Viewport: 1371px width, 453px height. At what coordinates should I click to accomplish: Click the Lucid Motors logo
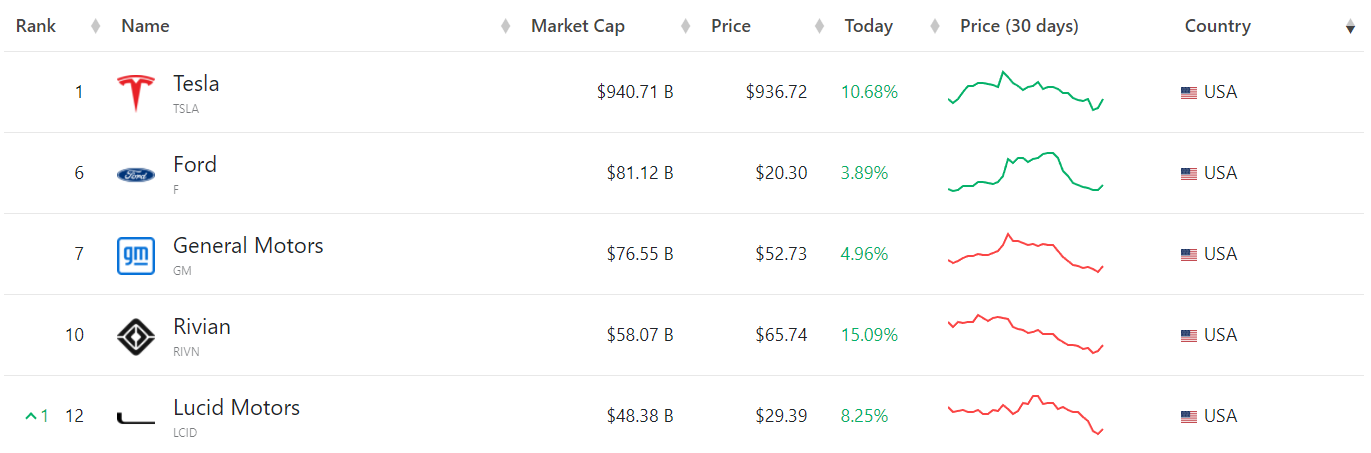(136, 418)
